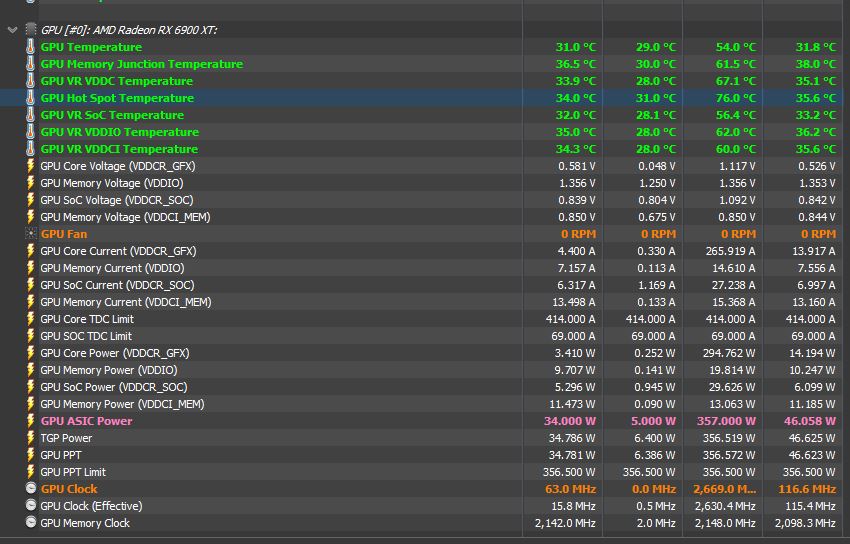Click the 1.117 V core voltage maximum value
Image resolution: width=850 pixels, height=544 pixels.
pos(737,166)
